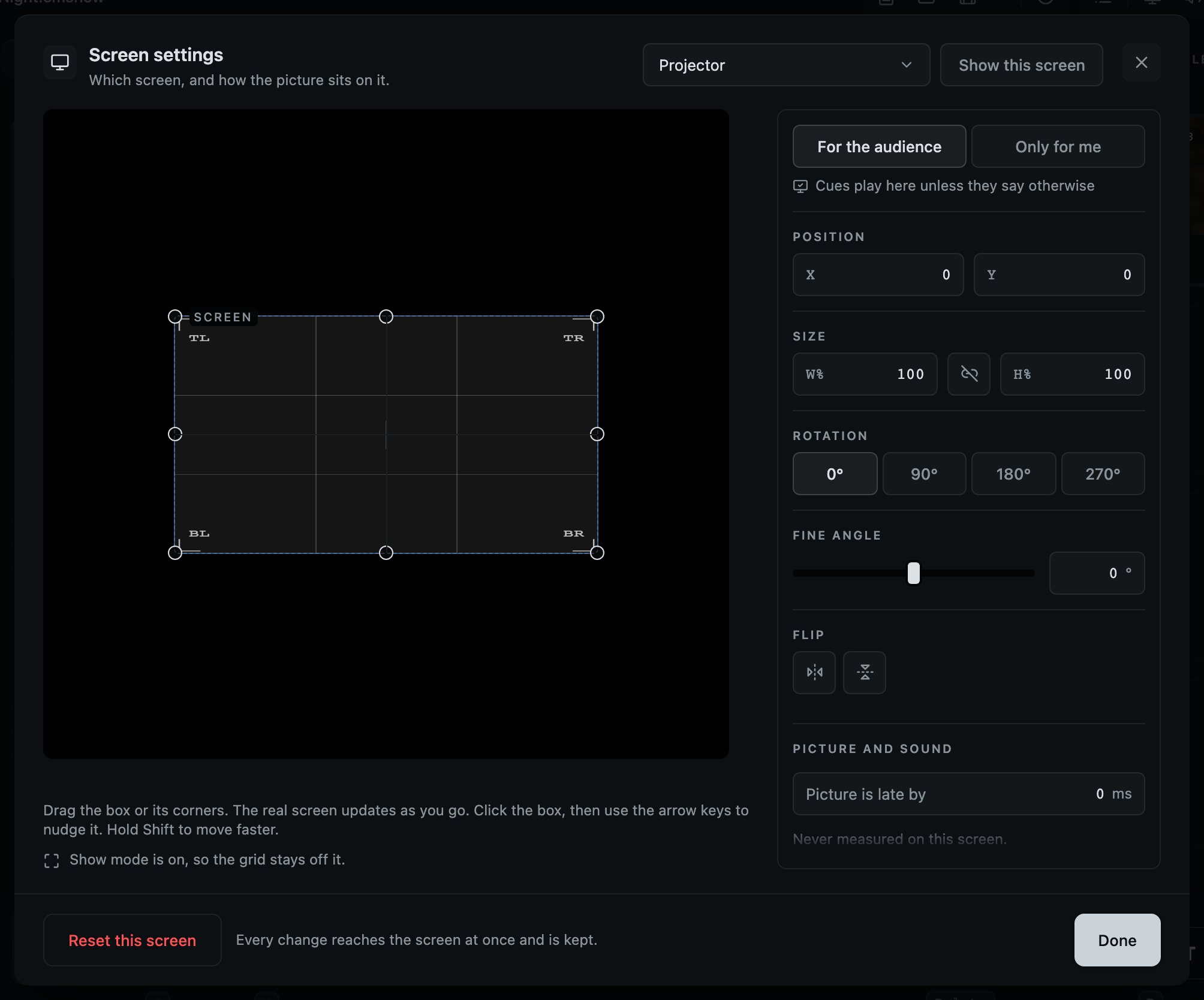Click the right-middle edge handle of screen box
1204x1000 pixels.
pyautogui.click(x=597, y=434)
